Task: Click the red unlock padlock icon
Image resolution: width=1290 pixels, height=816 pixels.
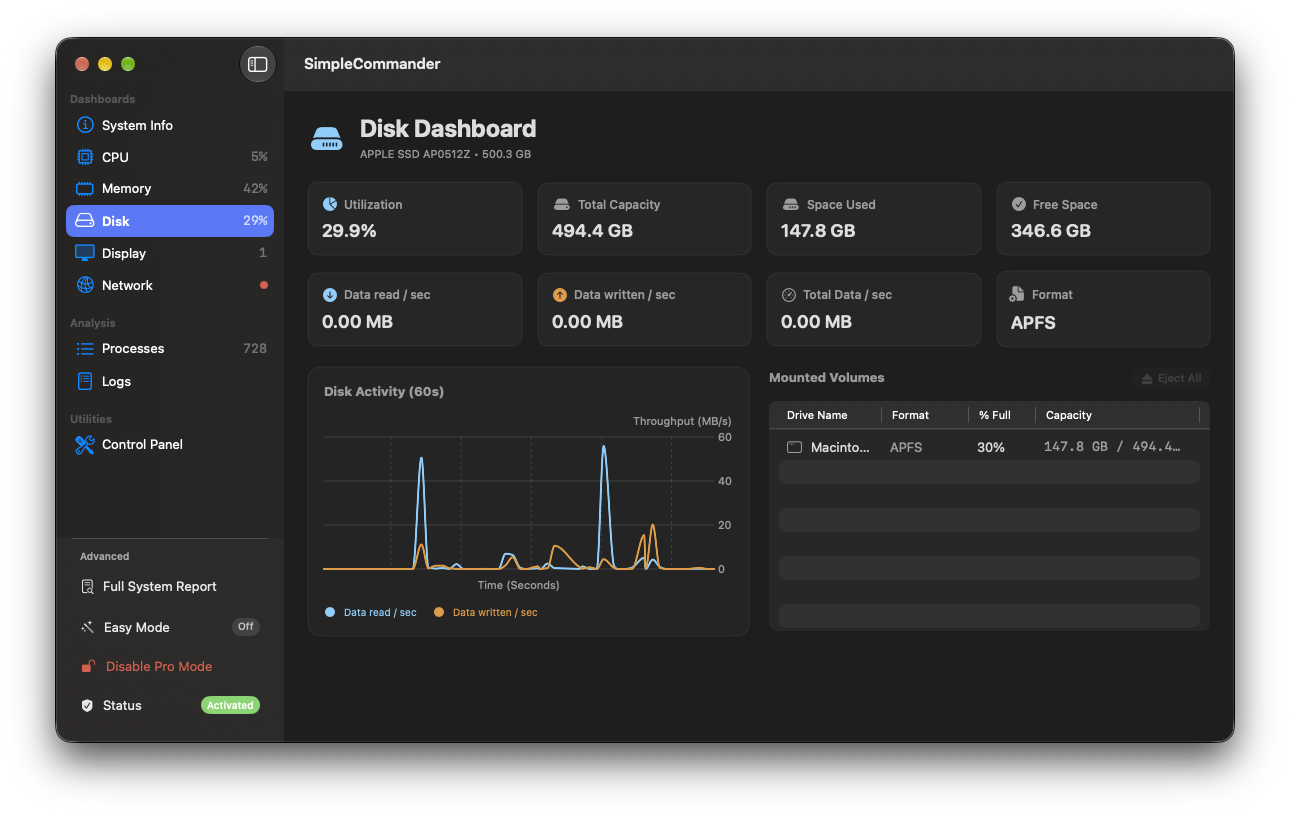Action: (x=87, y=666)
